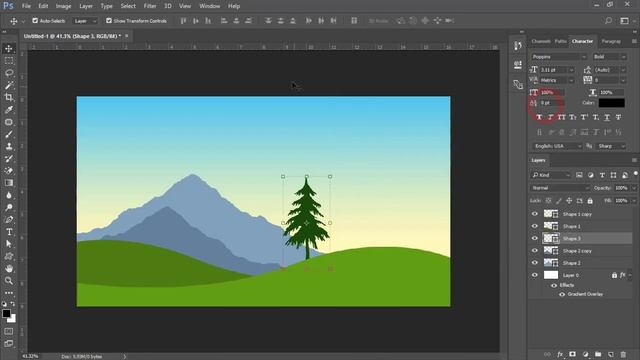Viewport: 640px width, 360px height.
Task: Select the Zoom tool
Action: pyautogui.click(x=9, y=281)
